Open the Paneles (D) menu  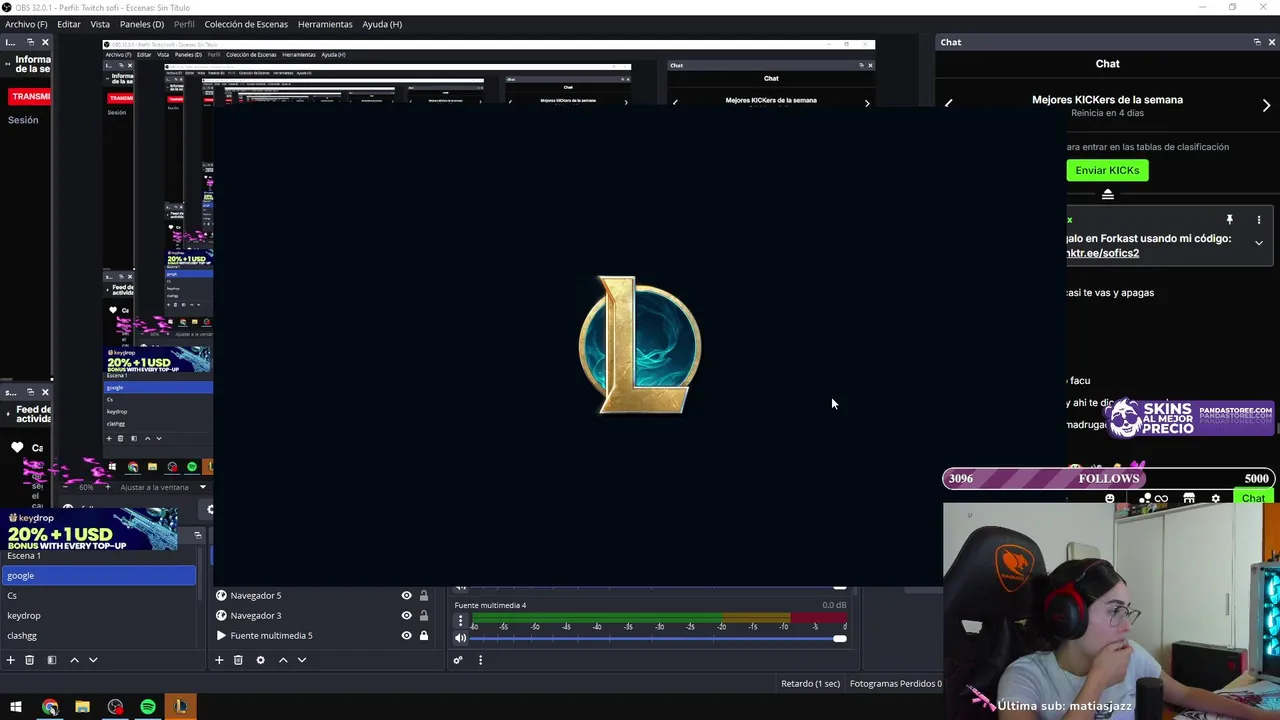pos(142,24)
